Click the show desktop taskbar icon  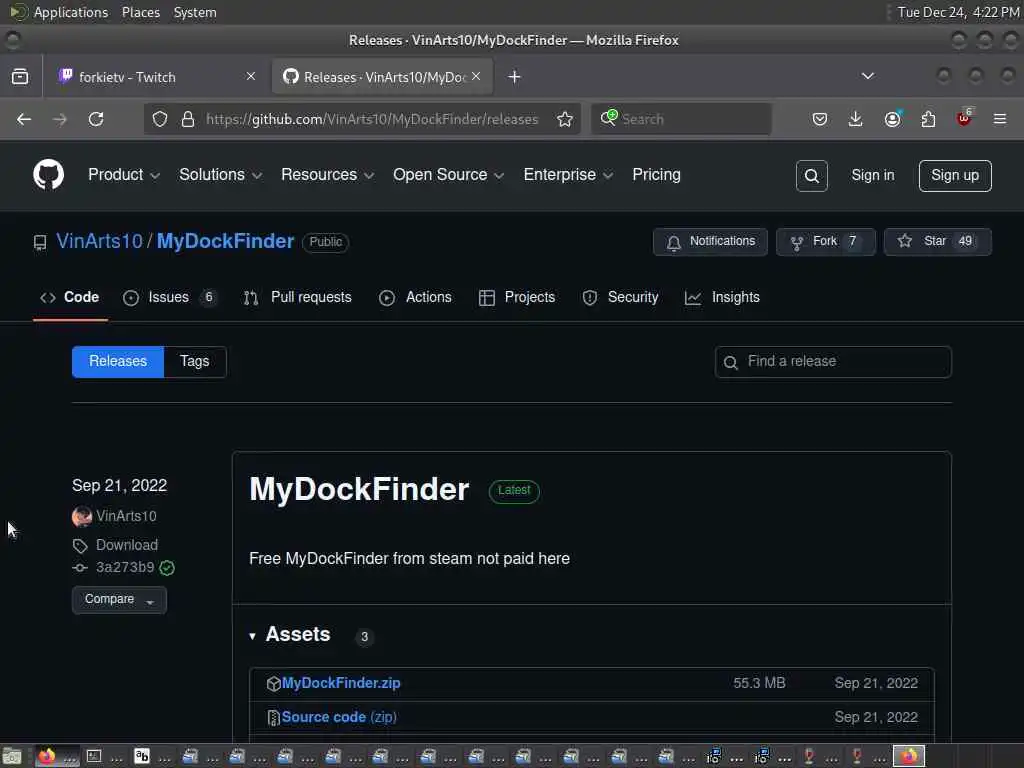12,756
